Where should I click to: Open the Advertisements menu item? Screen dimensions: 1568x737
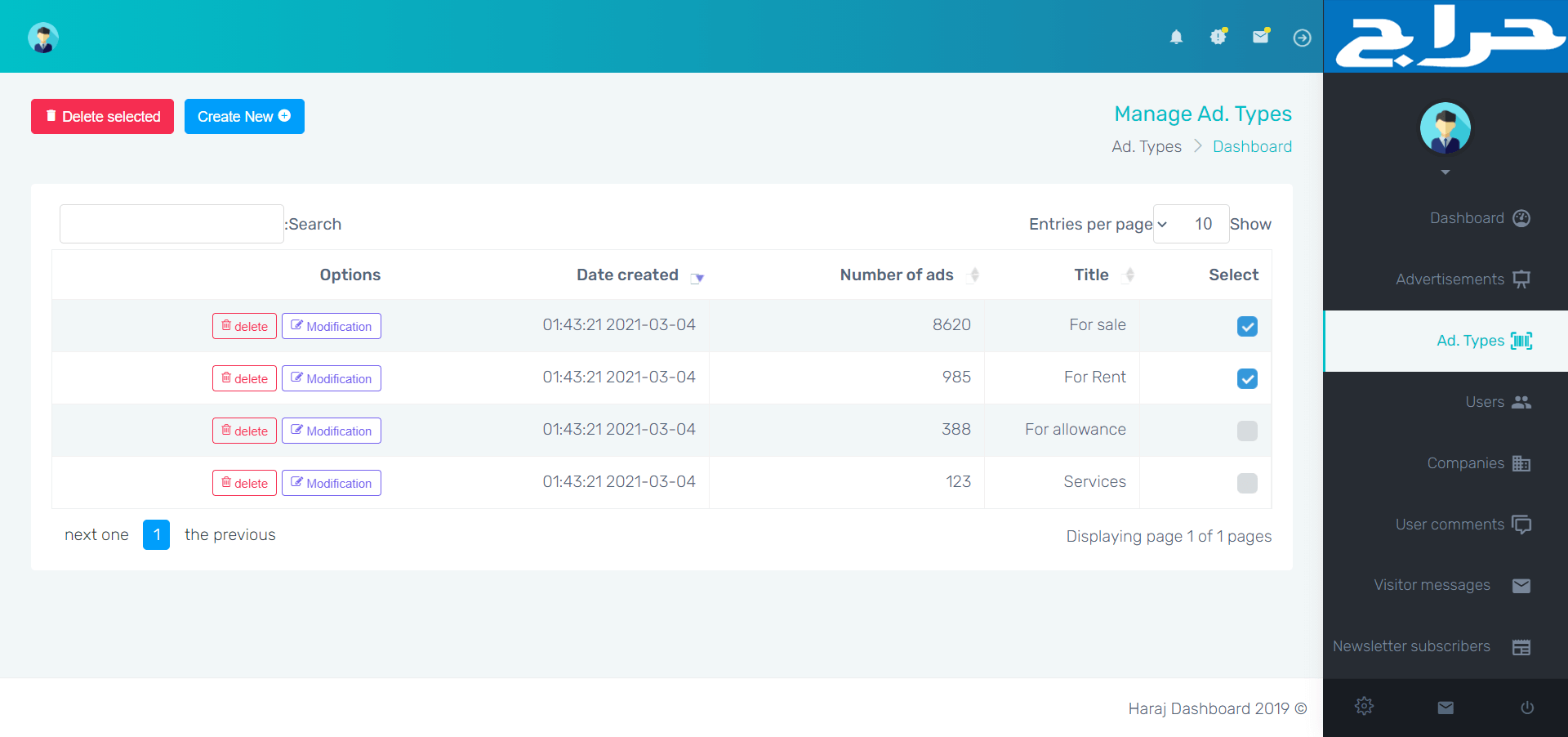(x=1445, y=279)
